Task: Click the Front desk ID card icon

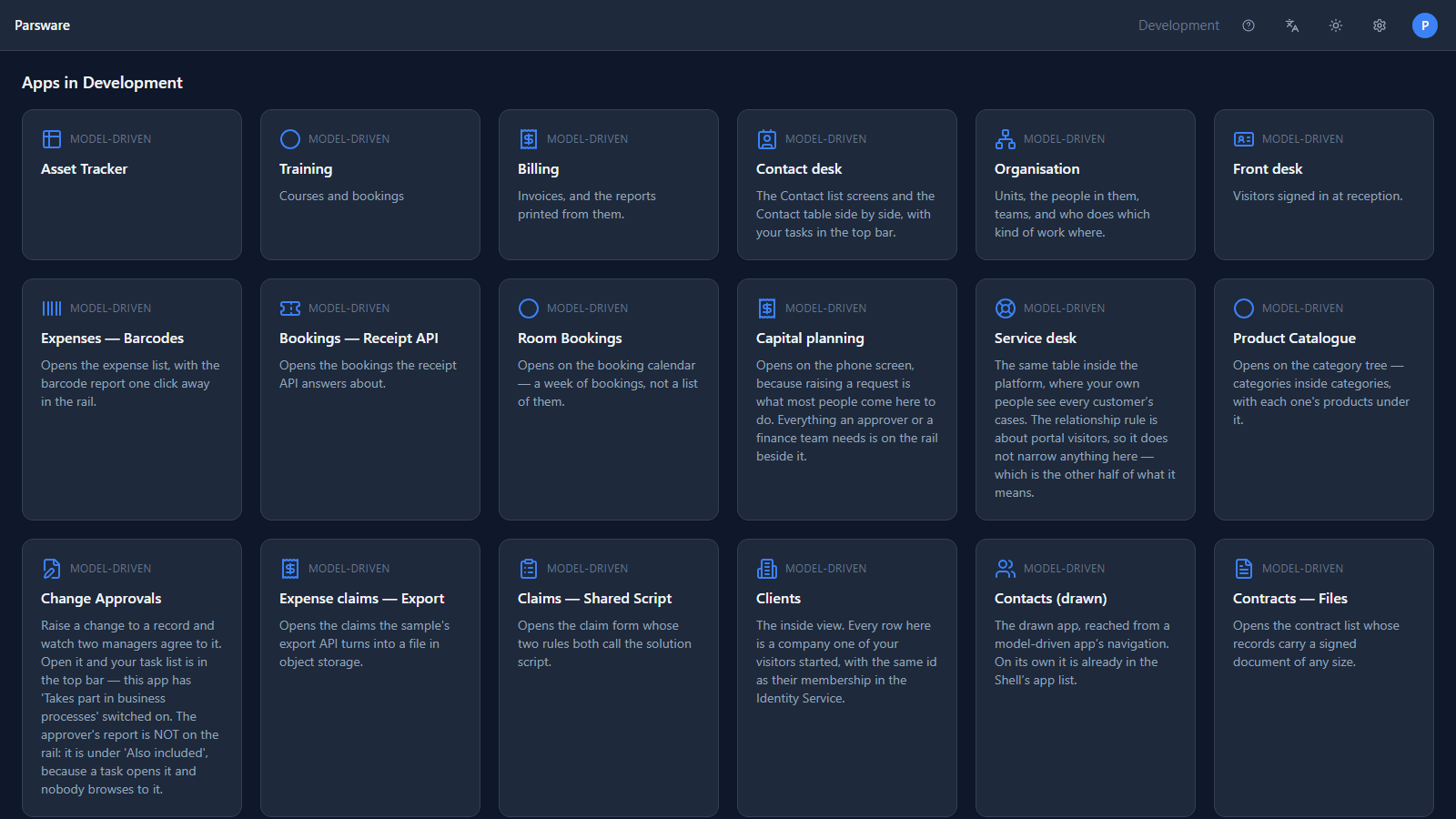Action: [1244, 139]
